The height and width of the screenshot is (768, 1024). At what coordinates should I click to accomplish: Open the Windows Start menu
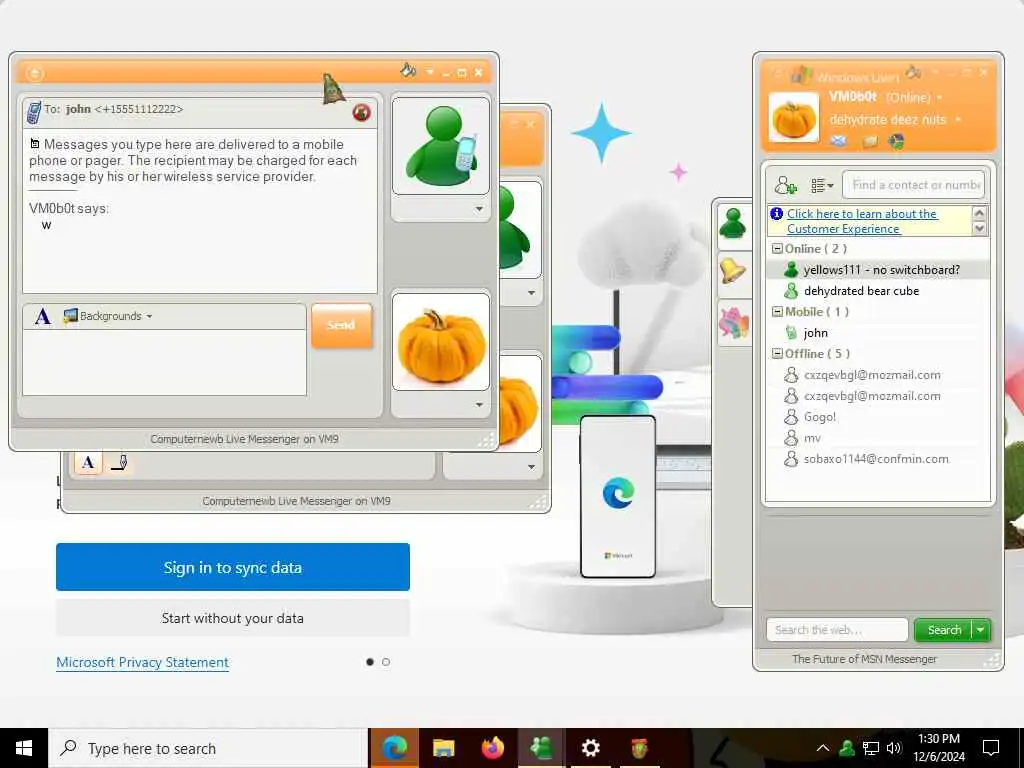click(x=24, y=748)
